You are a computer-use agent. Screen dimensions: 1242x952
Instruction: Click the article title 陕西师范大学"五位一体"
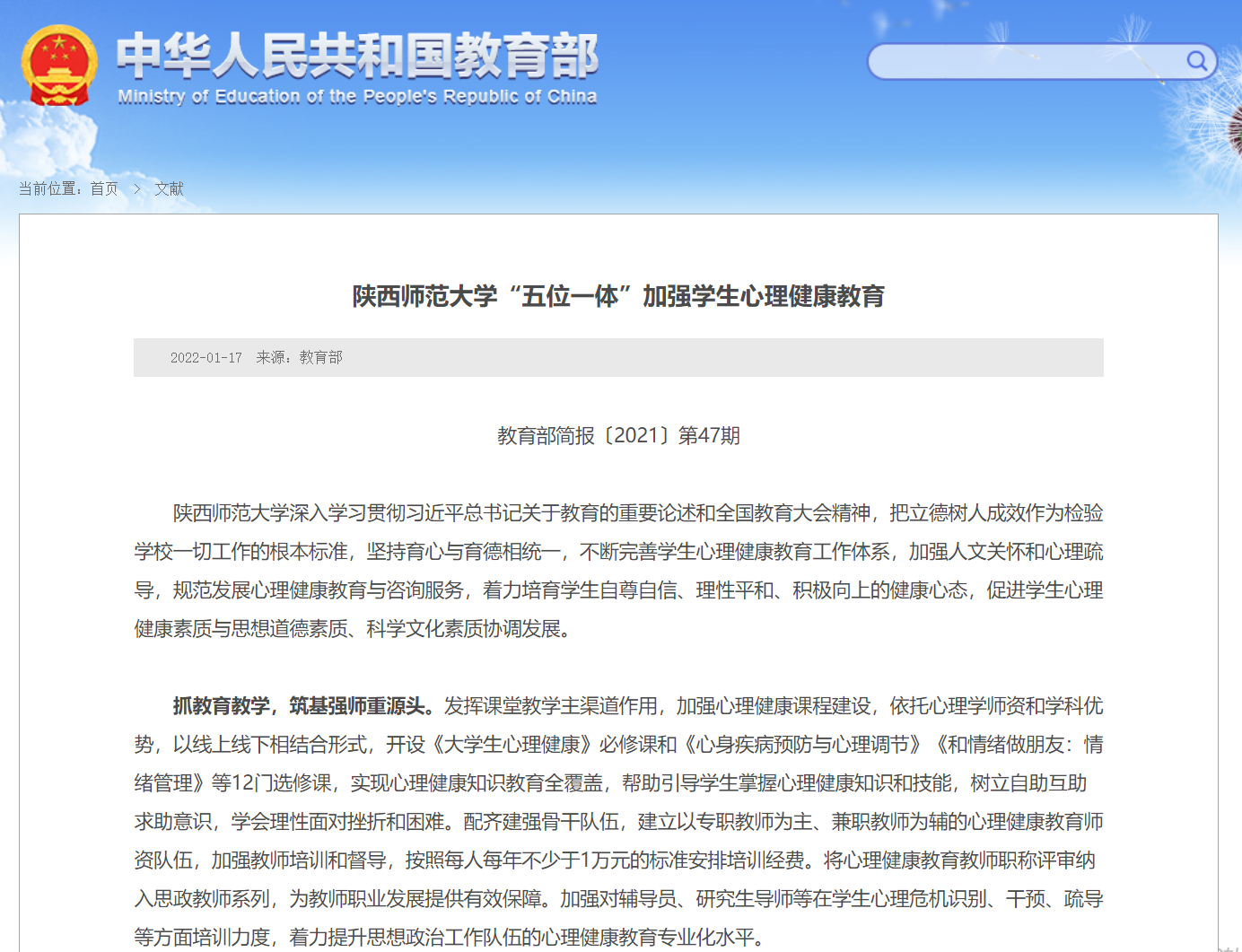coord(618,296)
